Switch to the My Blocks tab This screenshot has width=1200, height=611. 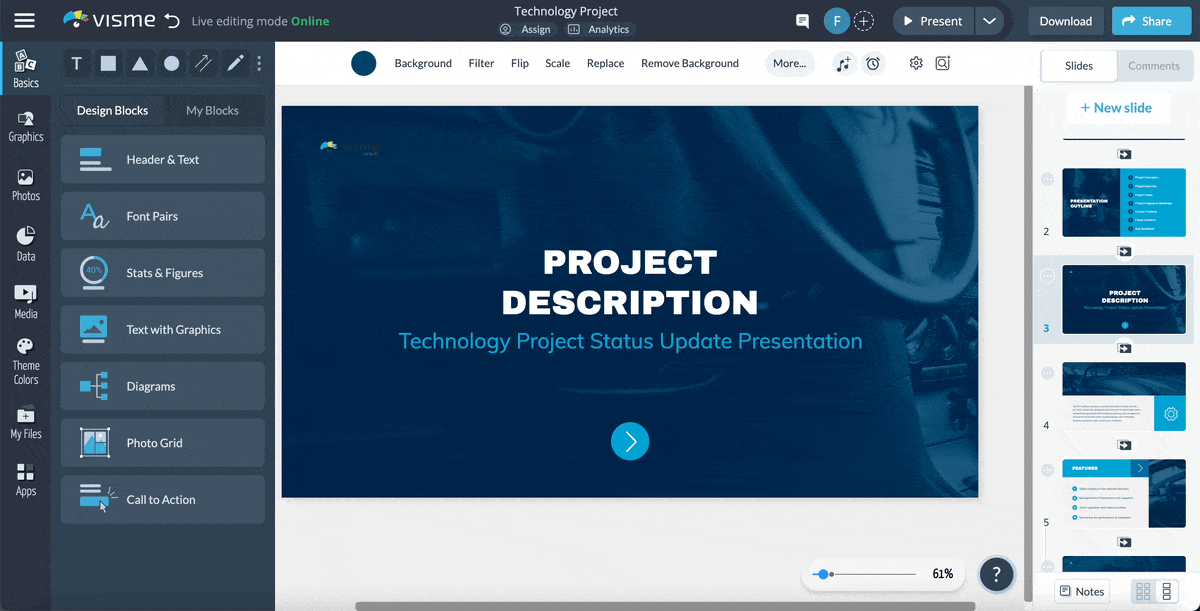tap(213, 110)
